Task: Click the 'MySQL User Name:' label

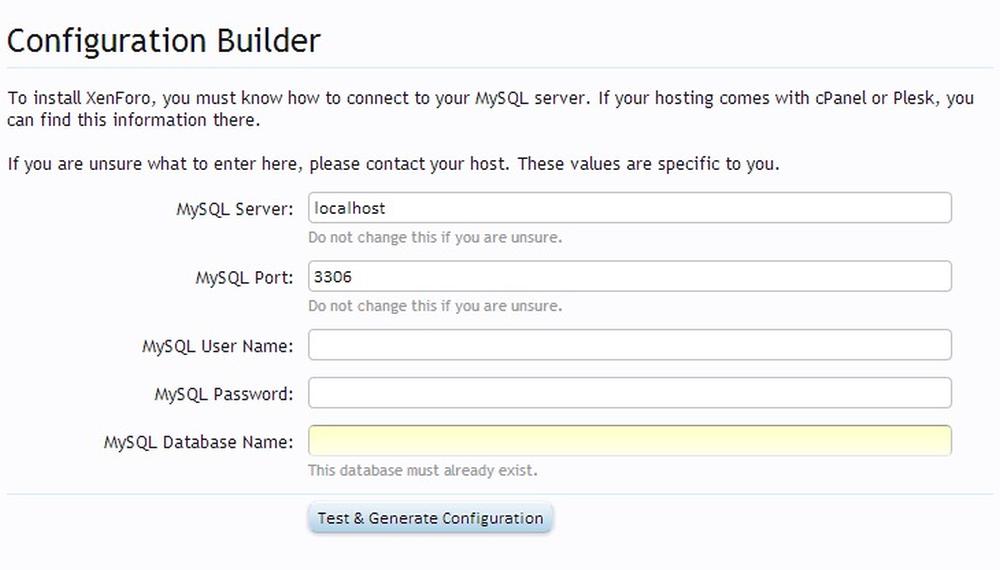Action: (217, 346)
